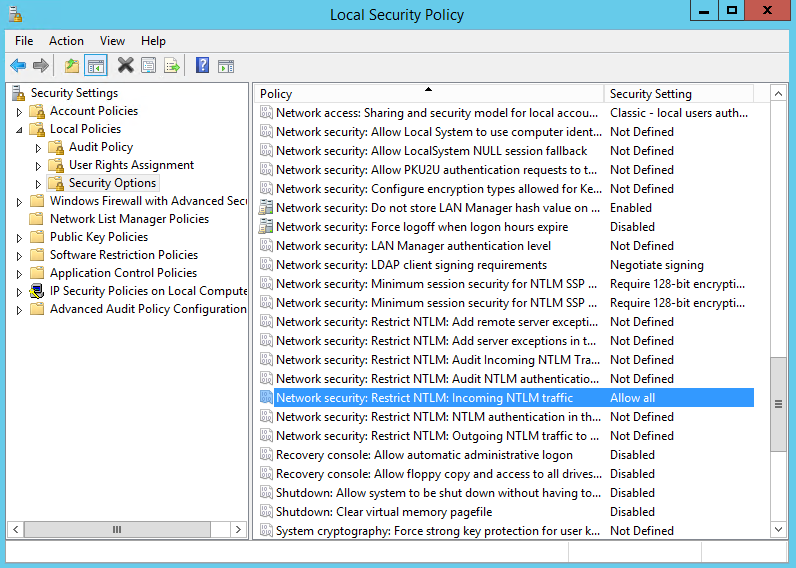Image resolution: width=796 pixels, height=568 pixels.
Task: Open the View menu
Action: 112,41
